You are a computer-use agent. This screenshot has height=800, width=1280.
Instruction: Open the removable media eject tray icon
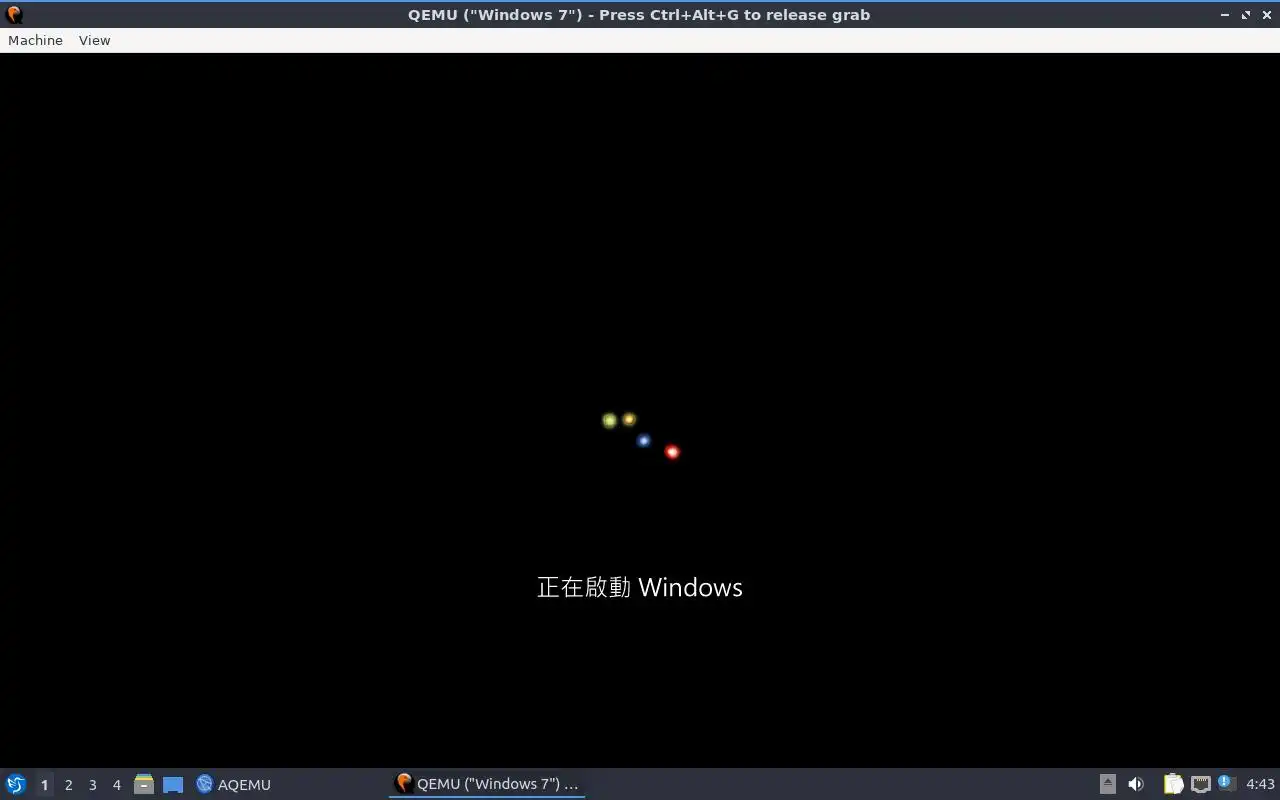1108,784
